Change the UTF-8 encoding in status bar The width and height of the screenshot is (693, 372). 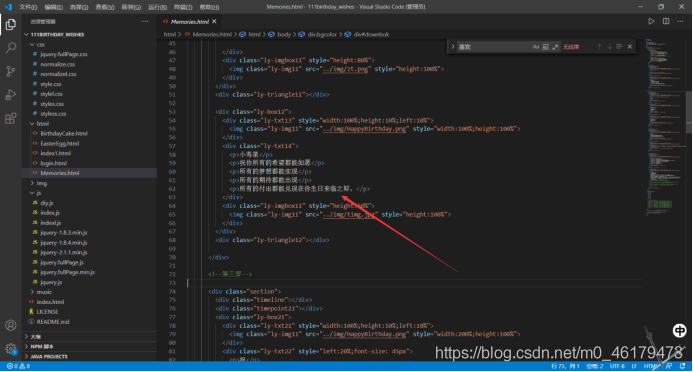[617, 366]
